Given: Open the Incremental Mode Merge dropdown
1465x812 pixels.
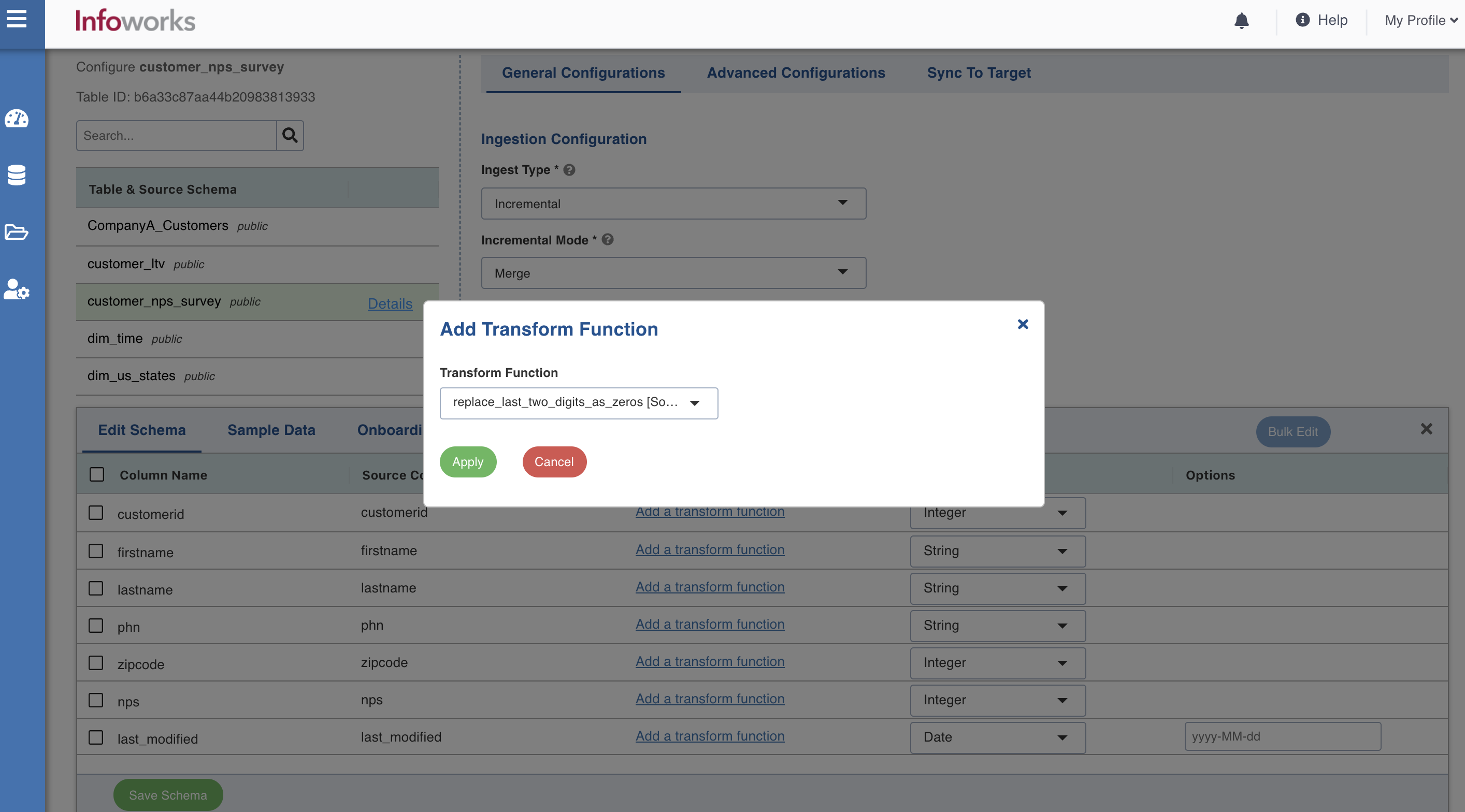Looking at the screenshot, I should coord(673,273).
